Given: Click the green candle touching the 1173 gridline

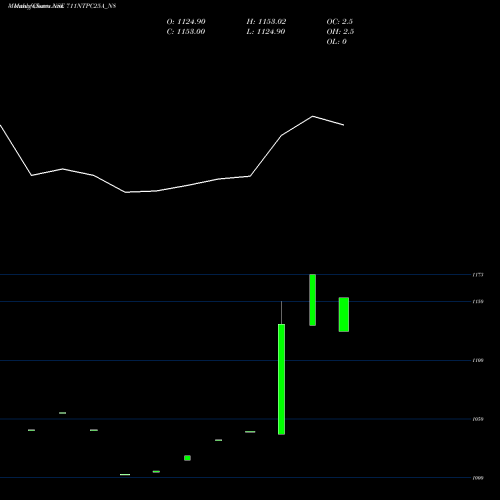Looking at the screenshot, I should pos(312,300).
